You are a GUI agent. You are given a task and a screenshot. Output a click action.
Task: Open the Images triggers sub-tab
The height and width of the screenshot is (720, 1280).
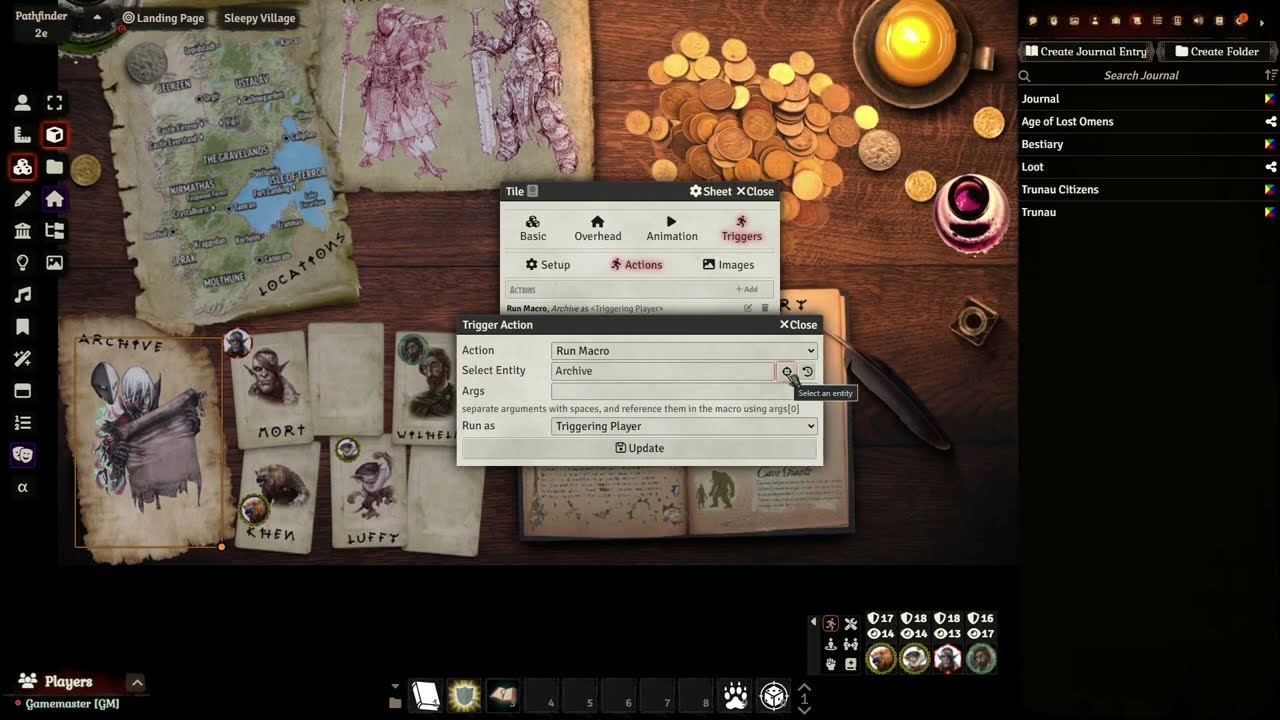[728, 265]
